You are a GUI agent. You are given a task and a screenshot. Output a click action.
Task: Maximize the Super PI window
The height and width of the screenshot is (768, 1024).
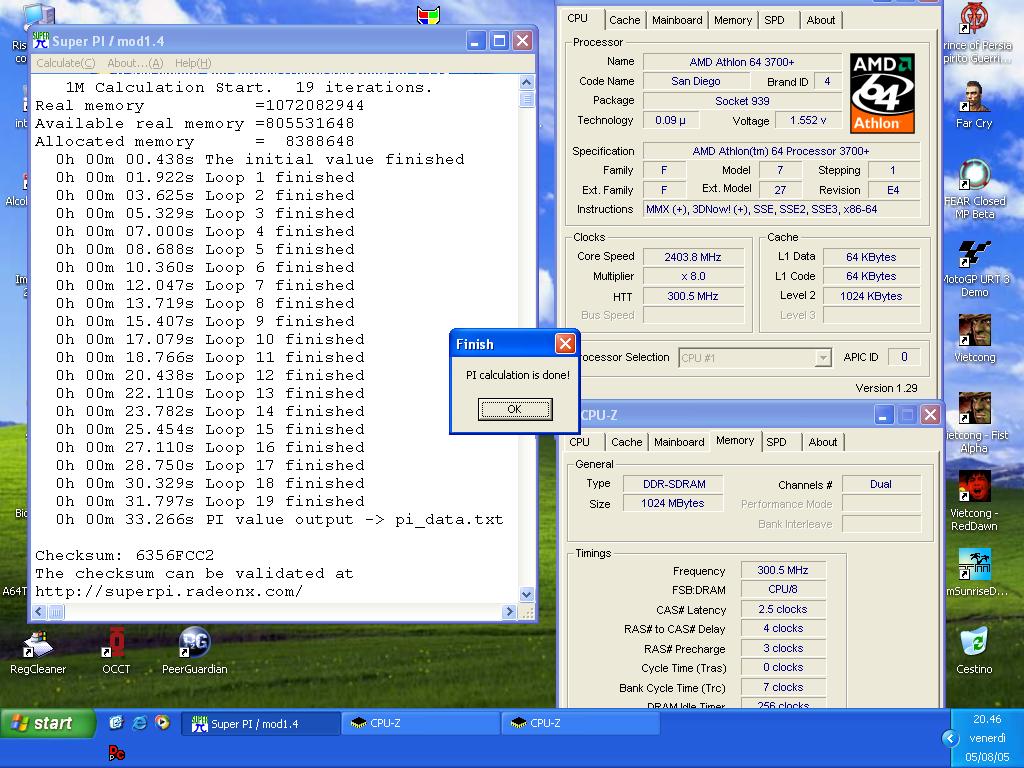click(x=499, y=41)
